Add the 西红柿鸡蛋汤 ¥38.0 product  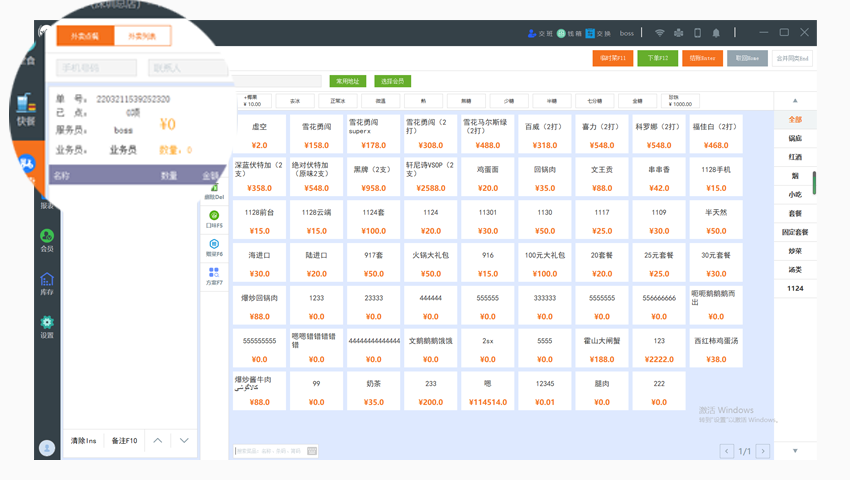(716, 348)
